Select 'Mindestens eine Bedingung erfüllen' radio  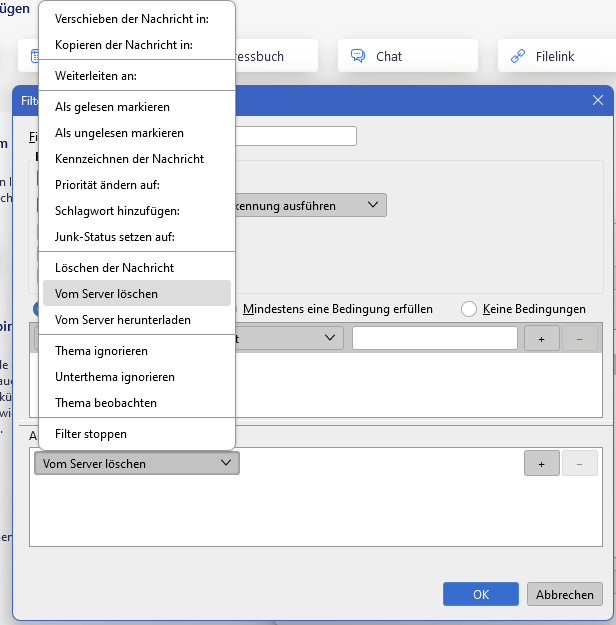click(337, 309)
